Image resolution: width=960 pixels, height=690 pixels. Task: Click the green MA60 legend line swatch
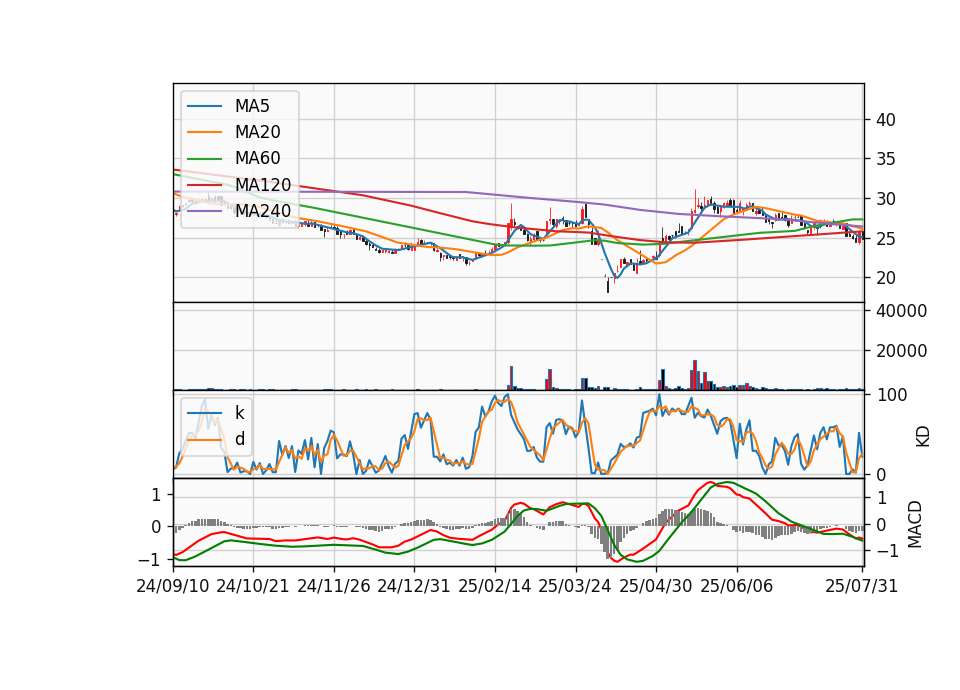pos(204,159)
